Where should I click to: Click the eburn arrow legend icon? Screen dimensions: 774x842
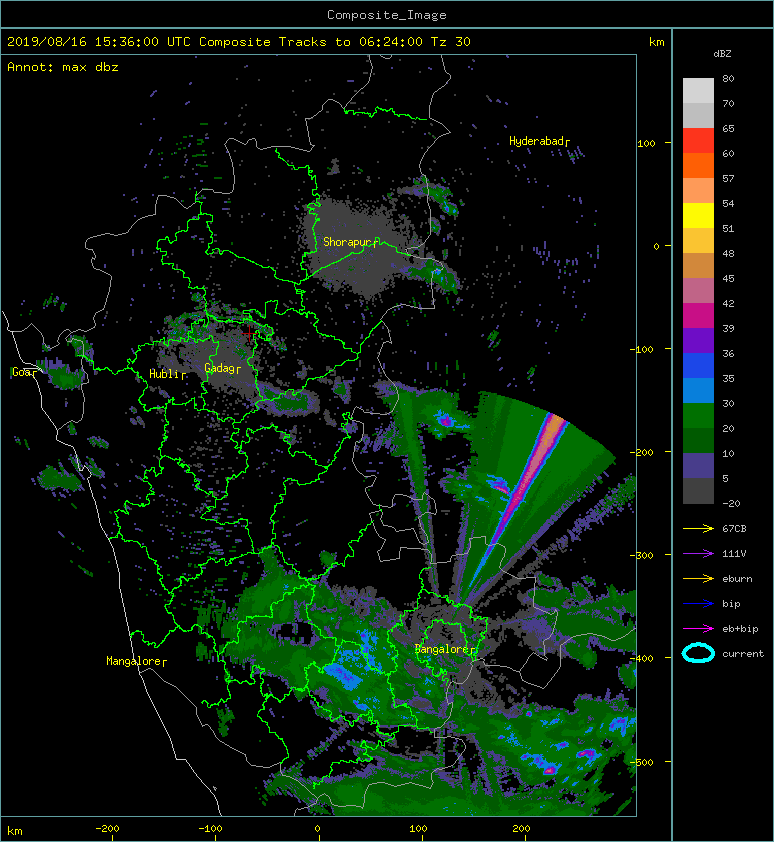(x=698, y=579)
